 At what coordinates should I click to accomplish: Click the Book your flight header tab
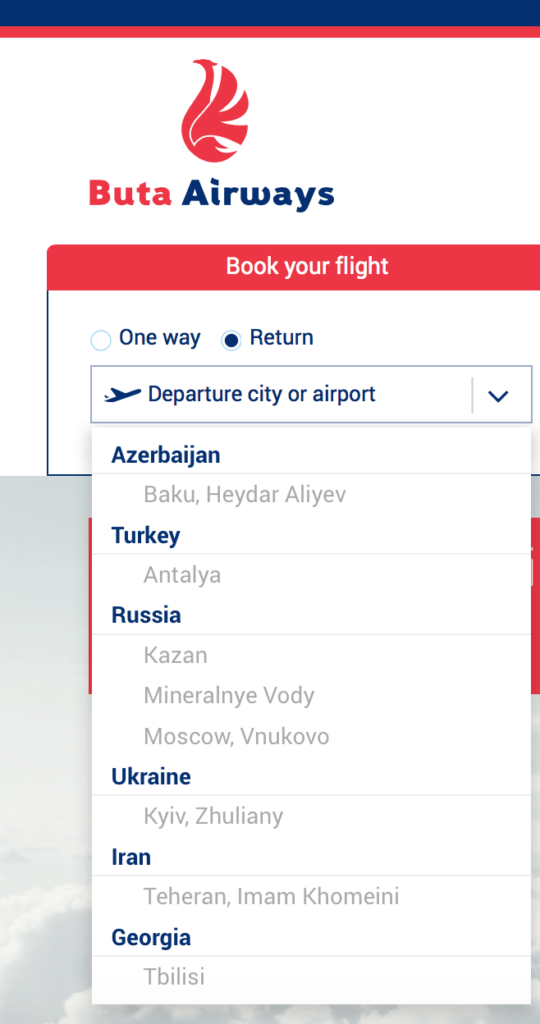(307, 266)
